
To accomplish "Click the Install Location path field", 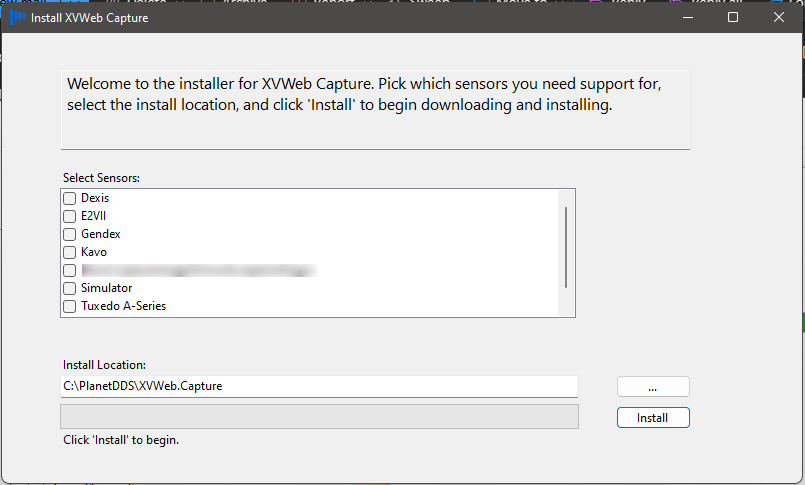I will point(319,386).
